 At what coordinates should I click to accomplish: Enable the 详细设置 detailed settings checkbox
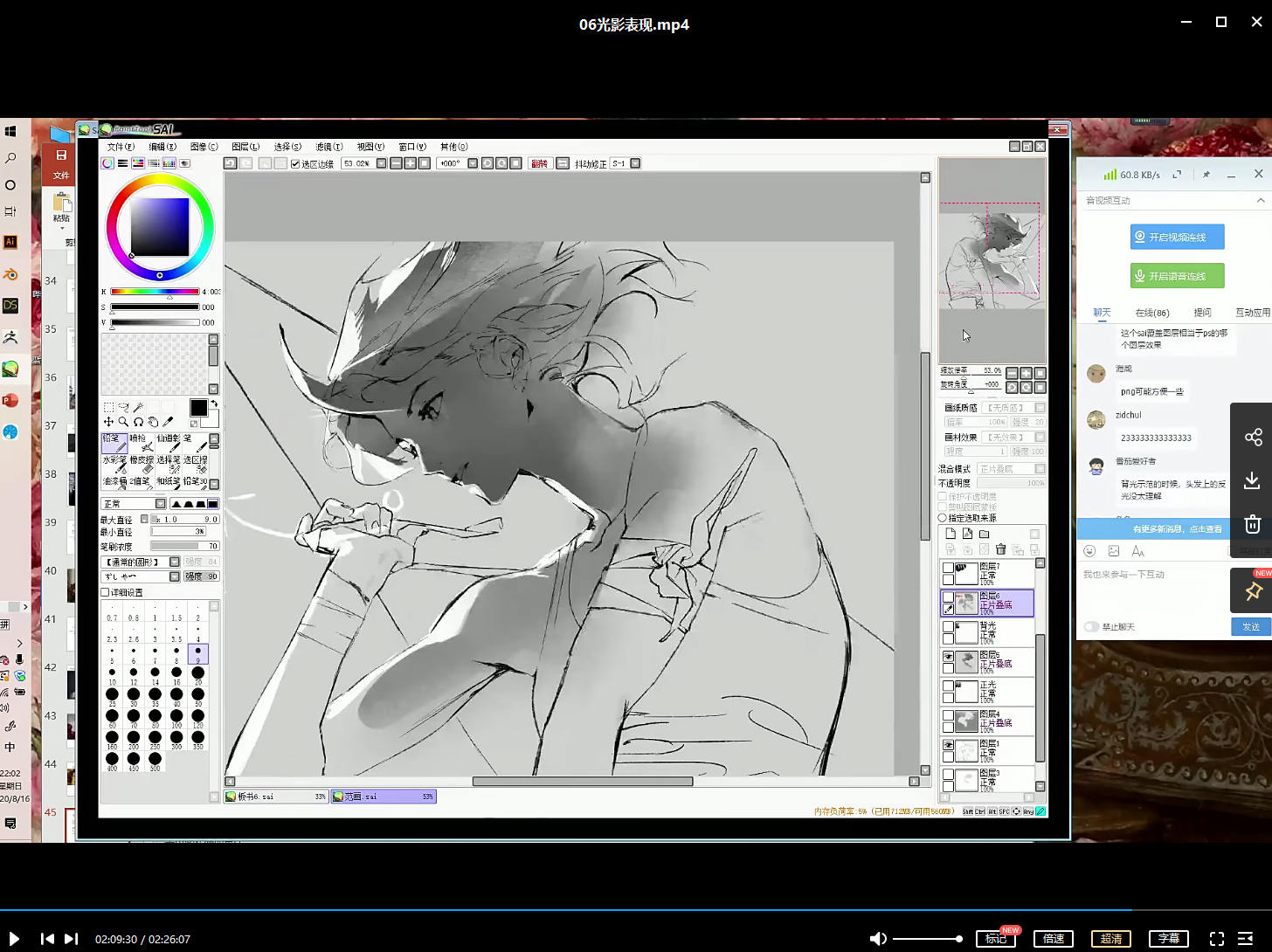coord(106,592)
